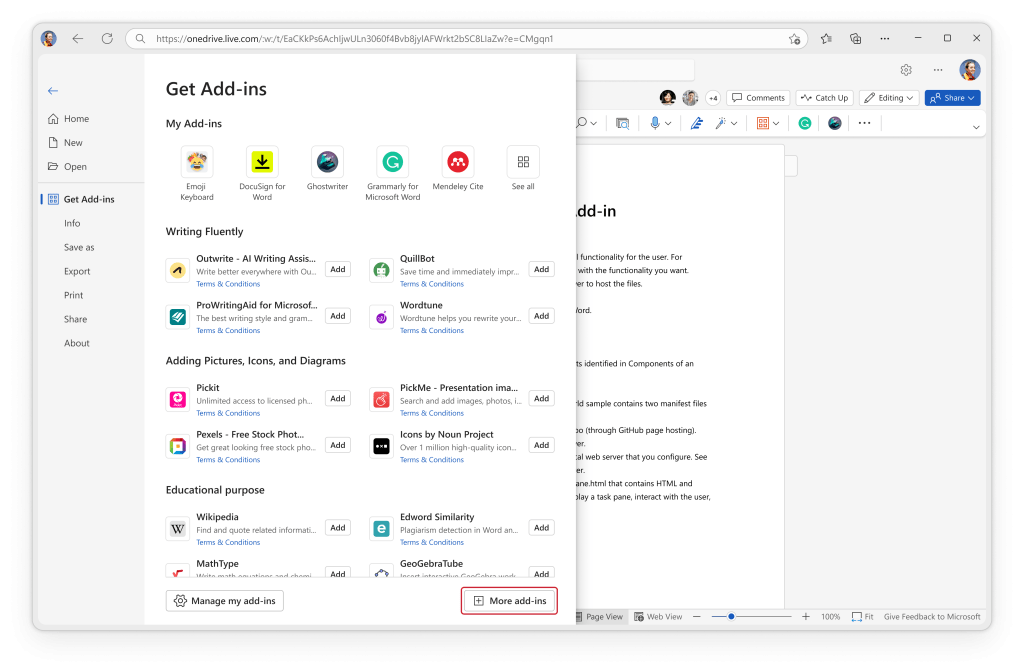Open the Comments pane button
Viewport: 1024px width, 672px height.
coord(758,98)
